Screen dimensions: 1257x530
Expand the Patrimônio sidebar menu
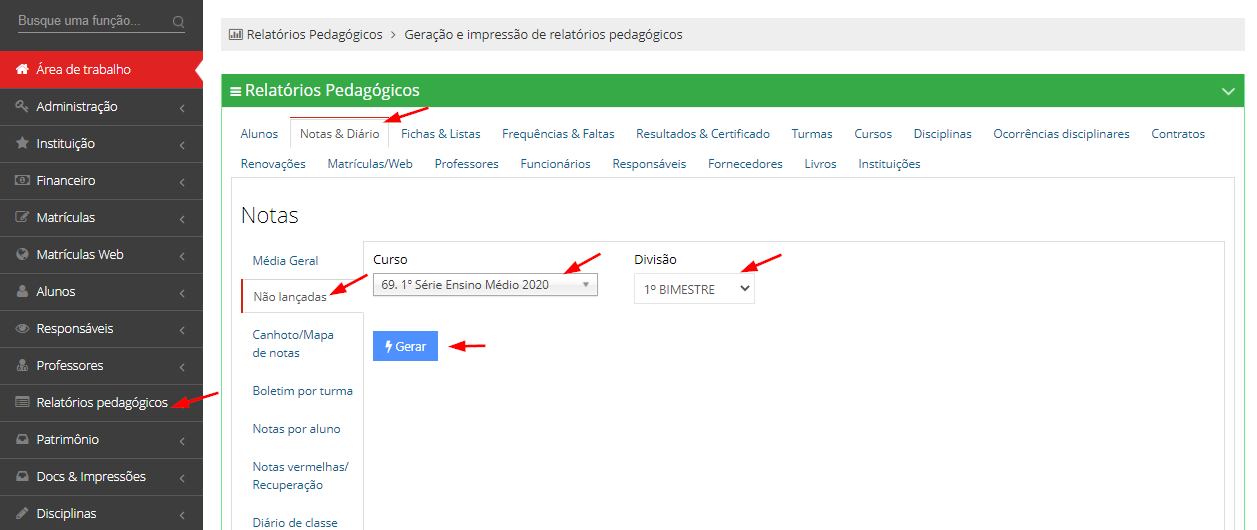(x=100, y=440)
